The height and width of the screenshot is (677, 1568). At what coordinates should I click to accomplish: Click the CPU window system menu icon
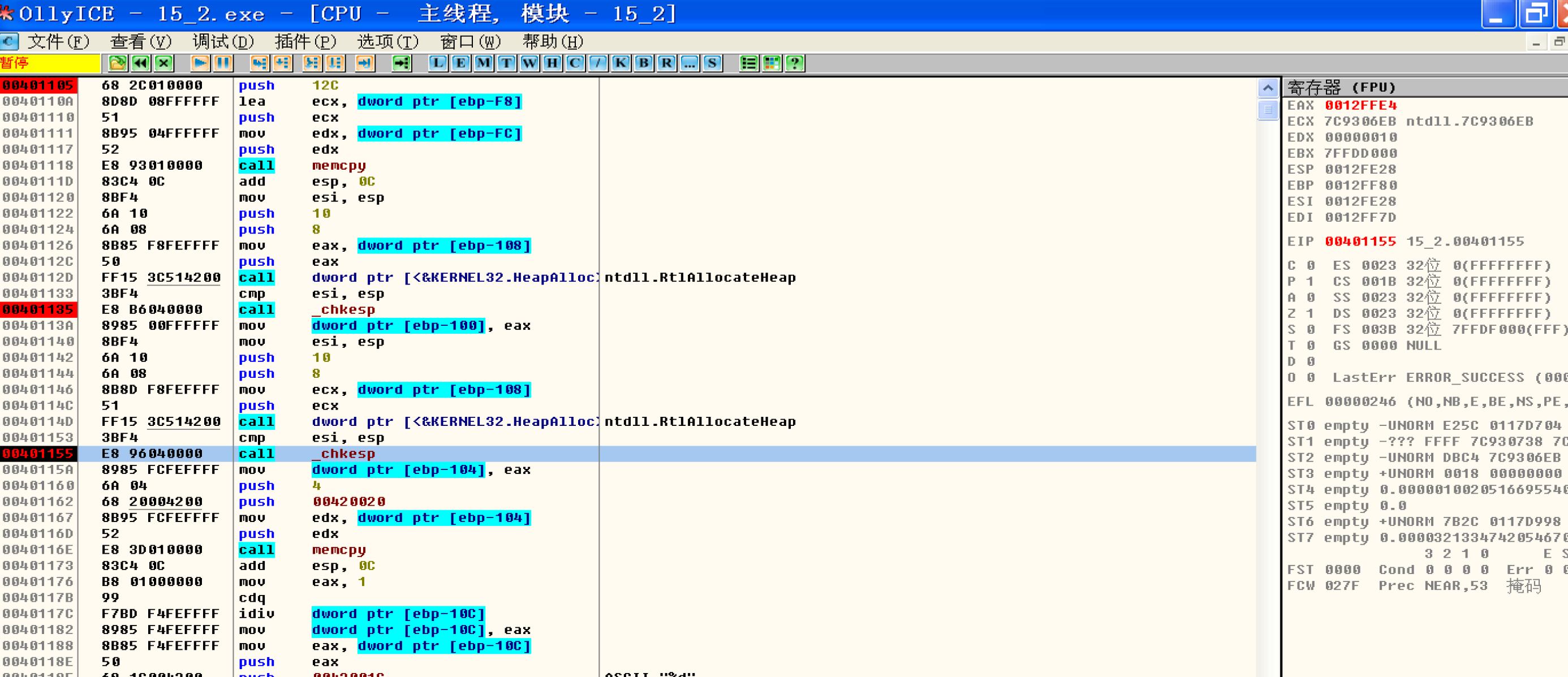tap(9, 41)
